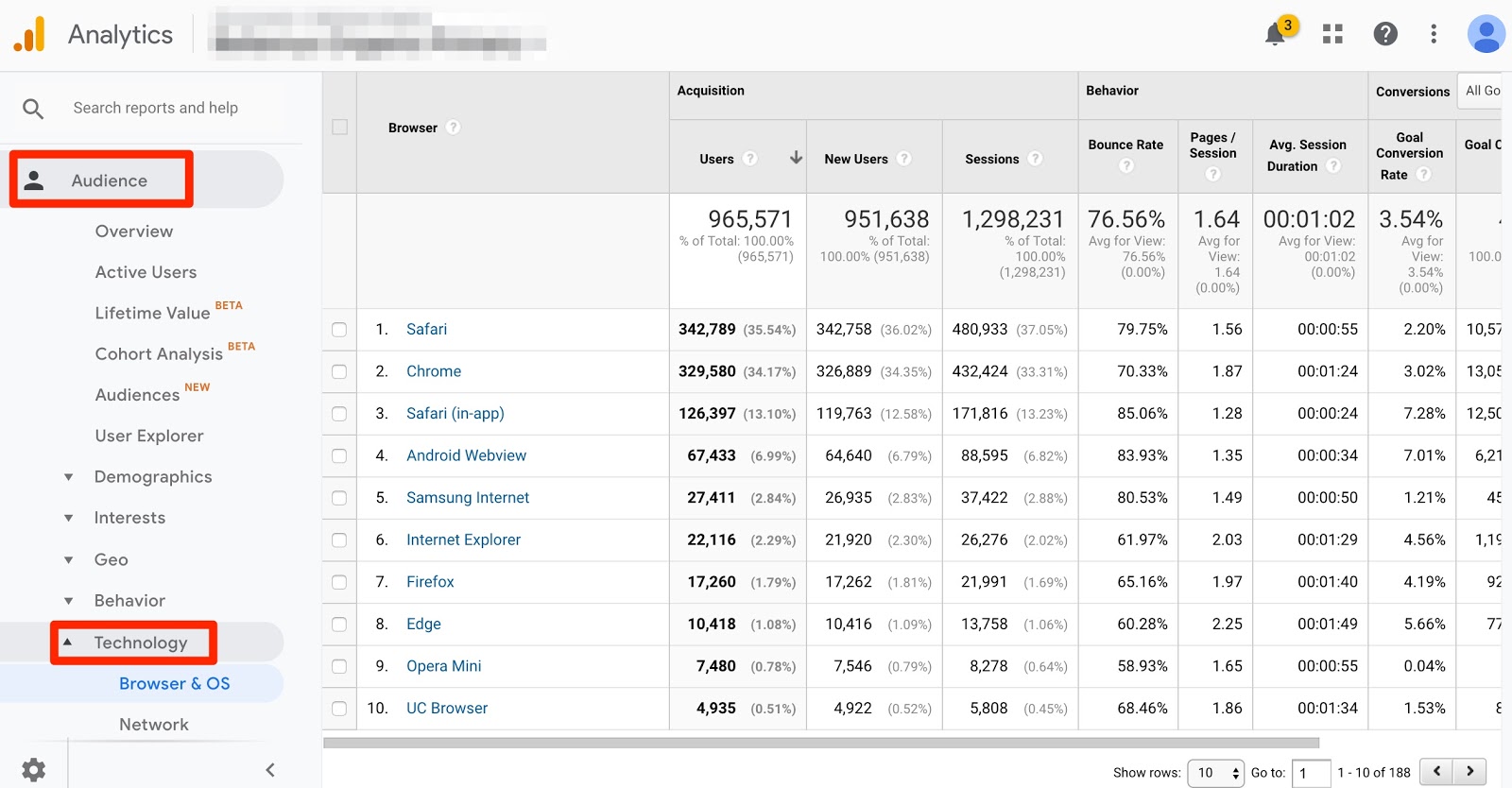Check the UC Browser row checkbox
The width and height of the screenshot is (1512, 788).
[x=339, y=709]
